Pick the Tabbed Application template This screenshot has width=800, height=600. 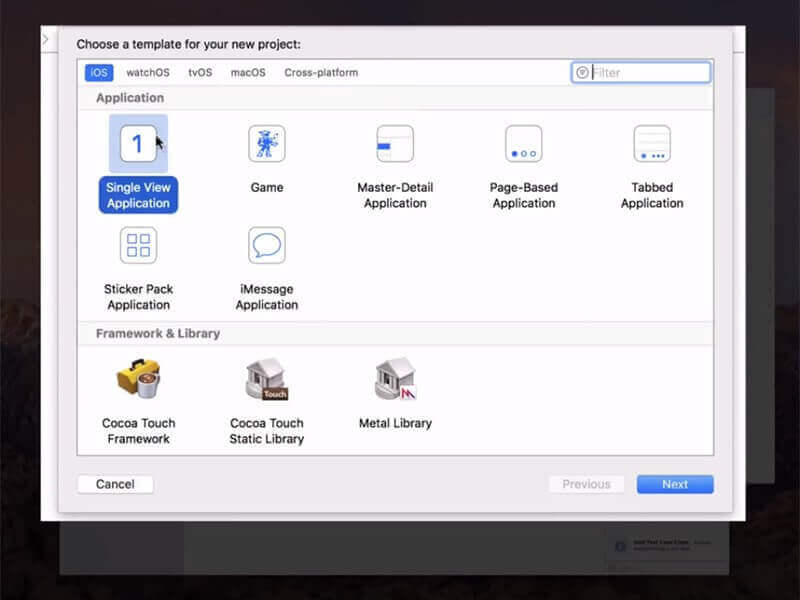[x=652, y=144]
